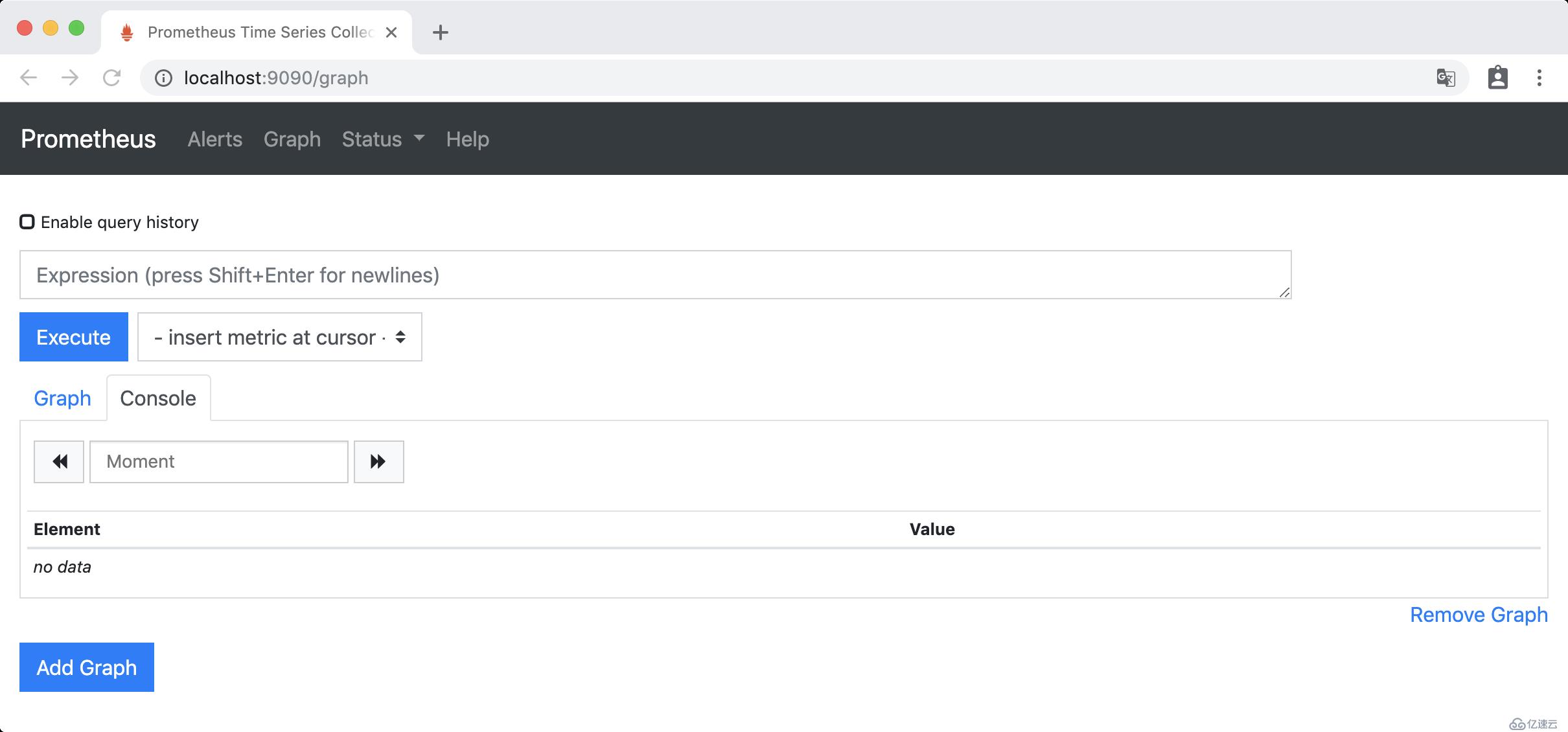Click the Add Graph button
The image size is (1568, 732).
tap(86, 667)
